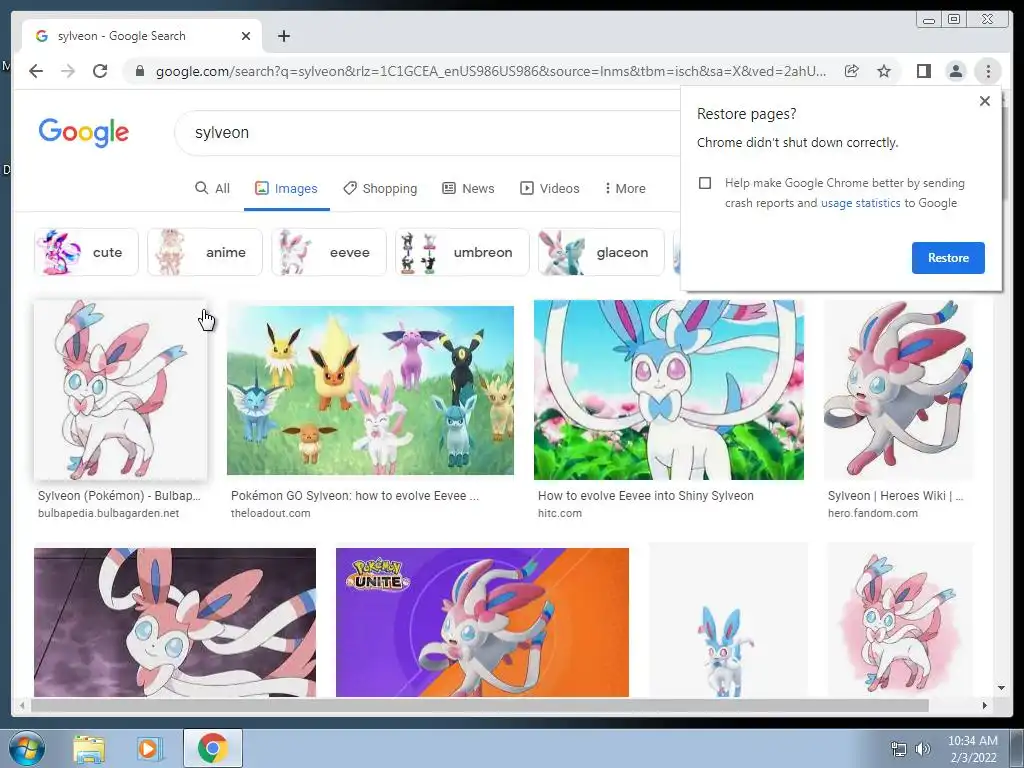Filter images by anime chip
The width and height of the screenshot is (1024, 768).
204,252
